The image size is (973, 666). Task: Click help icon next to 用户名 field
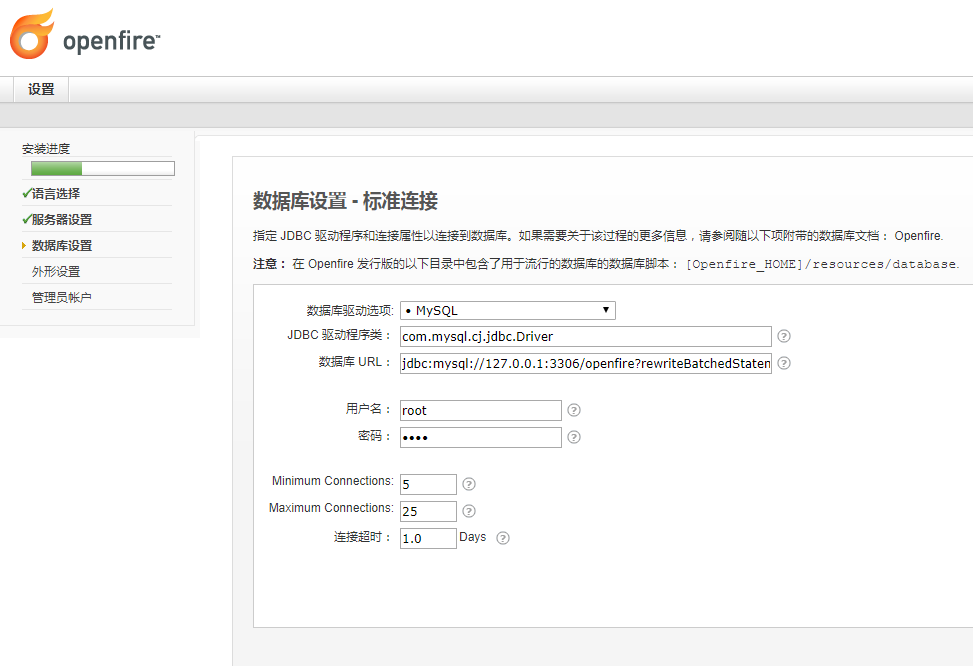click(574, 410)
